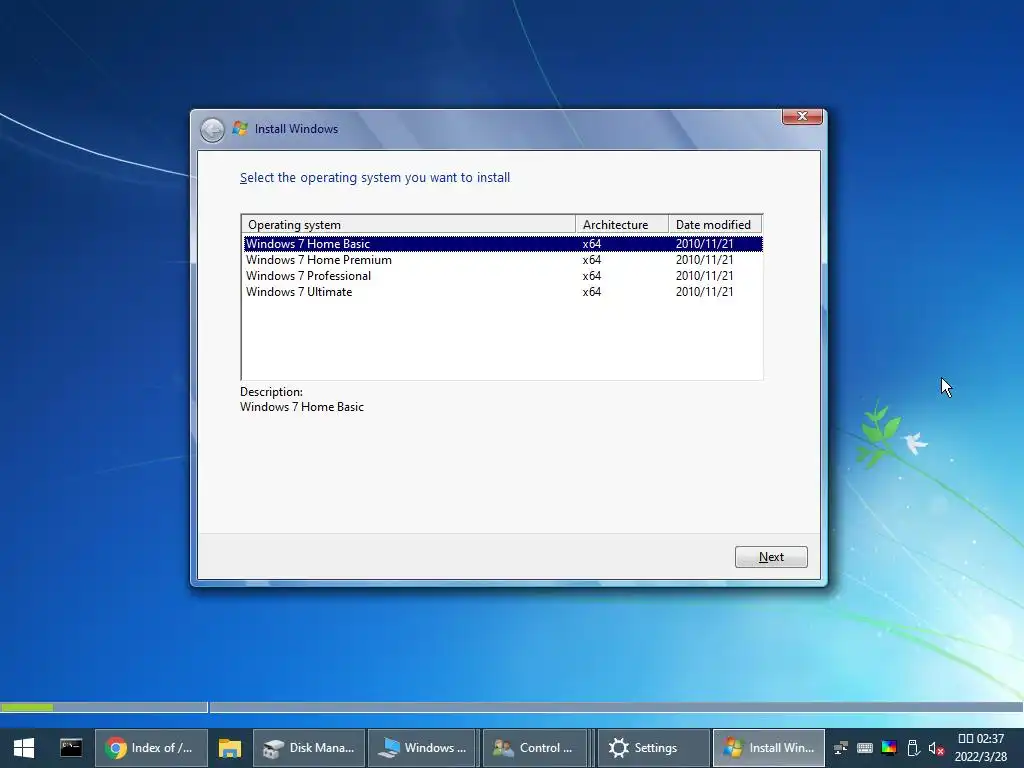Click the 'Windows 7 Home Basic' description text

[302, 407]
